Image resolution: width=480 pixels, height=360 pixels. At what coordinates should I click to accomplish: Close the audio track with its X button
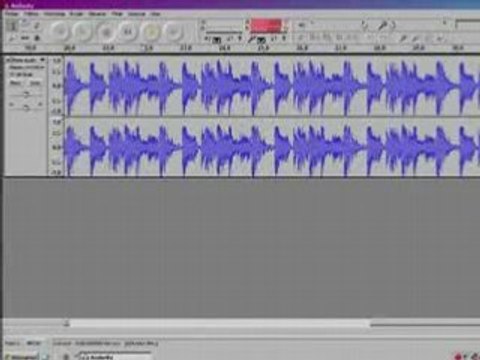pyautogui.click(x=9, y=60)
